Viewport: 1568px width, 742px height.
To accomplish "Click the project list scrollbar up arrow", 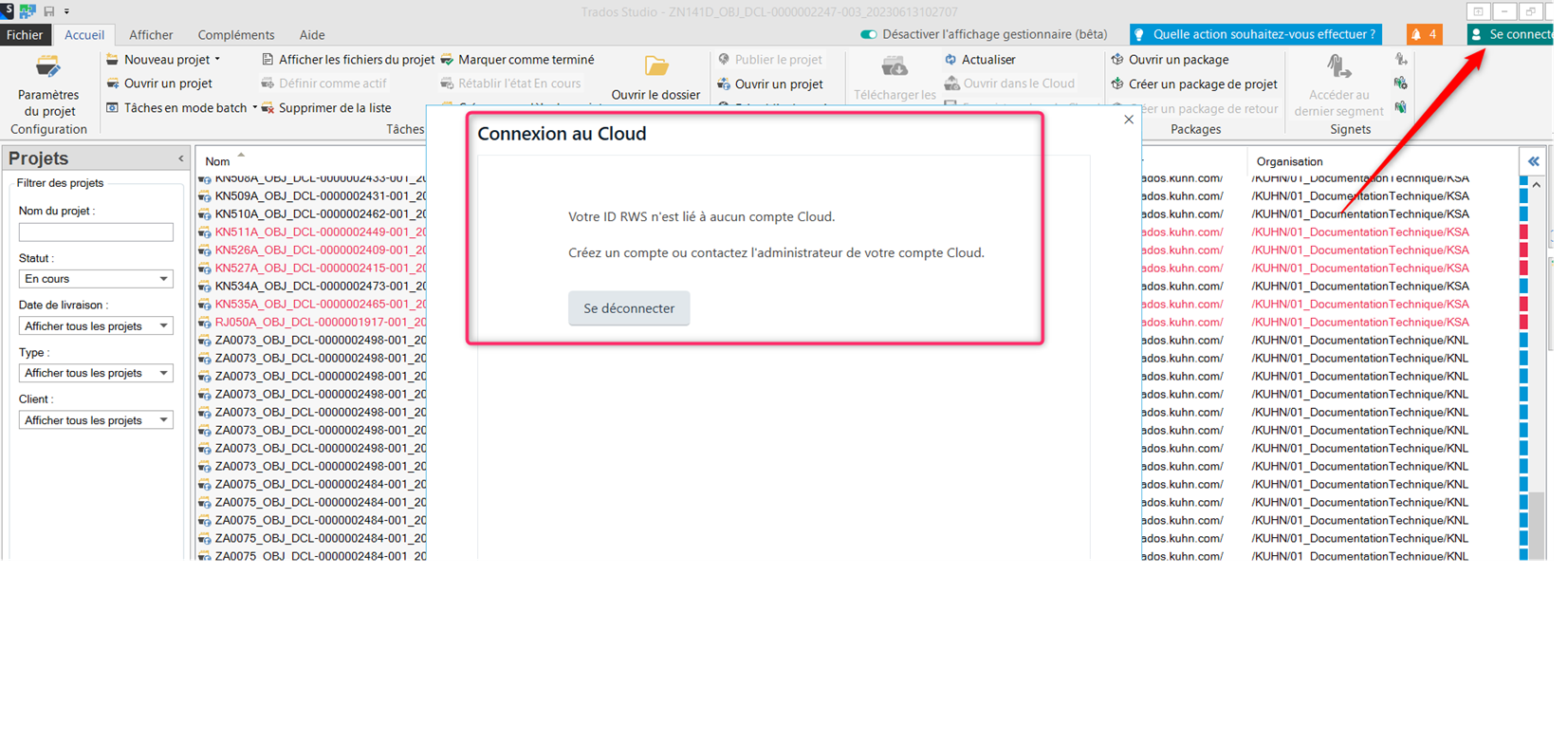I will coord(1537,185).
